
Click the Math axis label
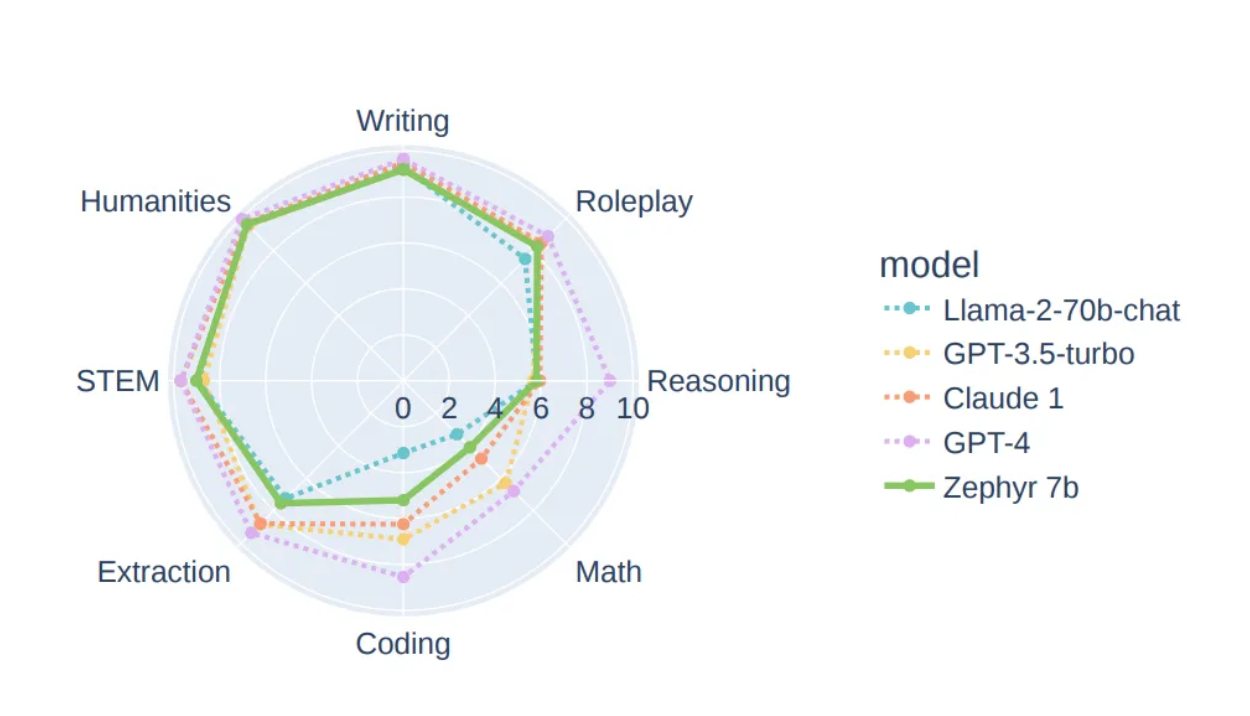click(x=609, y=572)
